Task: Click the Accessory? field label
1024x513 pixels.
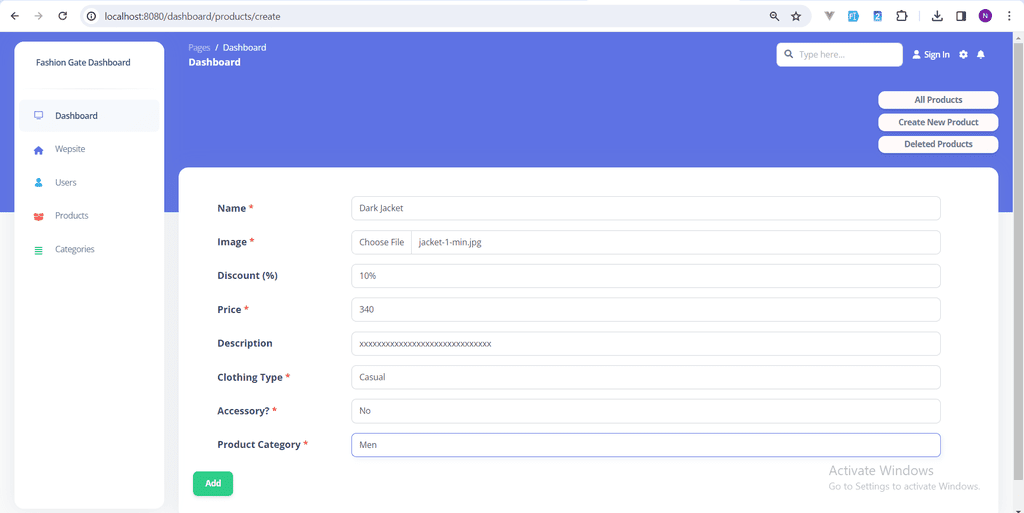Action: point(247,411)
